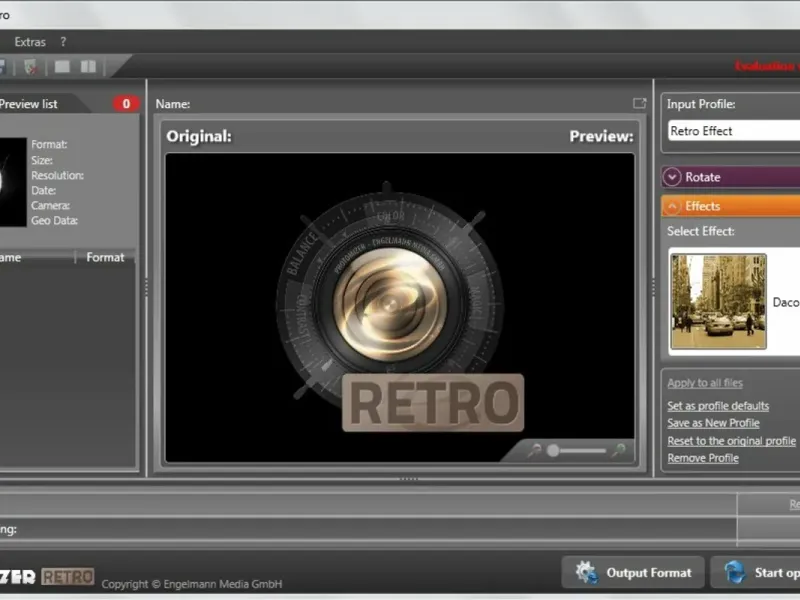Click the Start button with blue arrow icon

756,572
